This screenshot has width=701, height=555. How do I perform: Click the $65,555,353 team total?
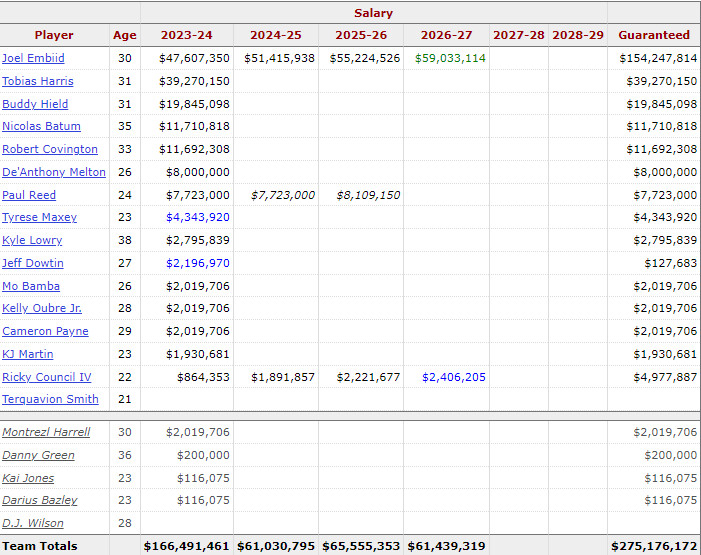click(x=361, y=546)
